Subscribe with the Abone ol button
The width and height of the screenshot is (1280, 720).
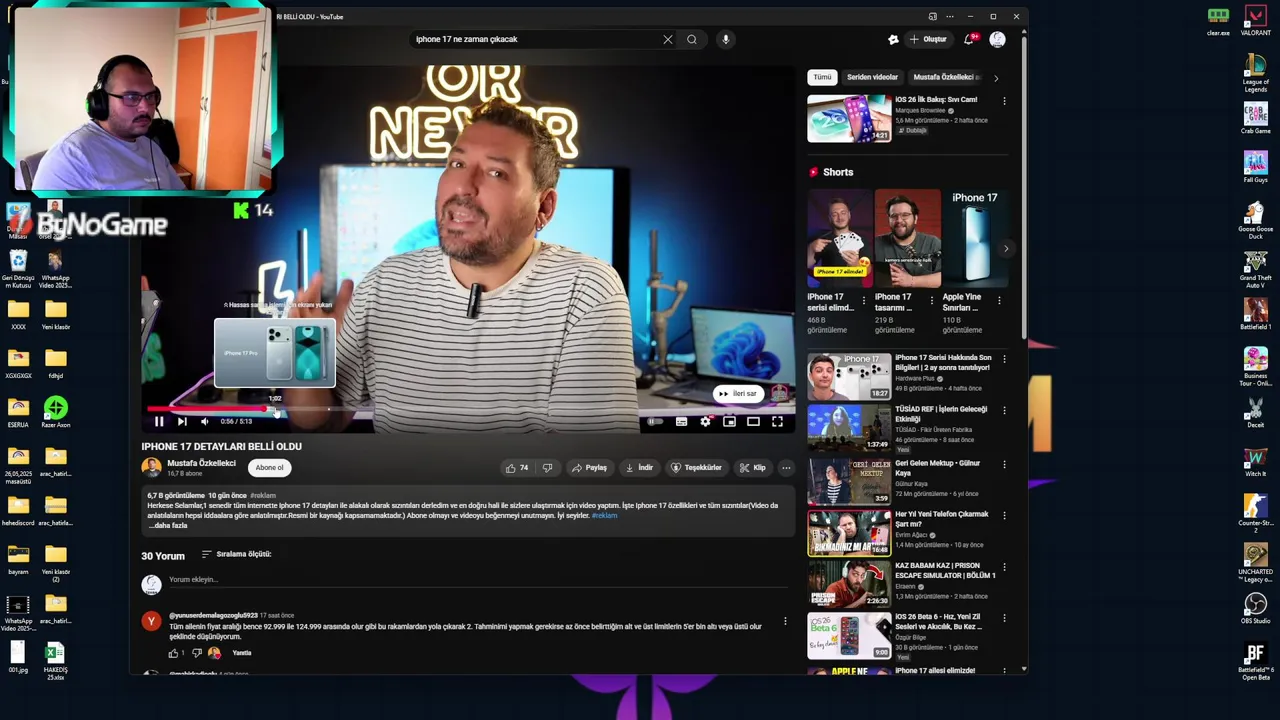[x=269, y=468]
